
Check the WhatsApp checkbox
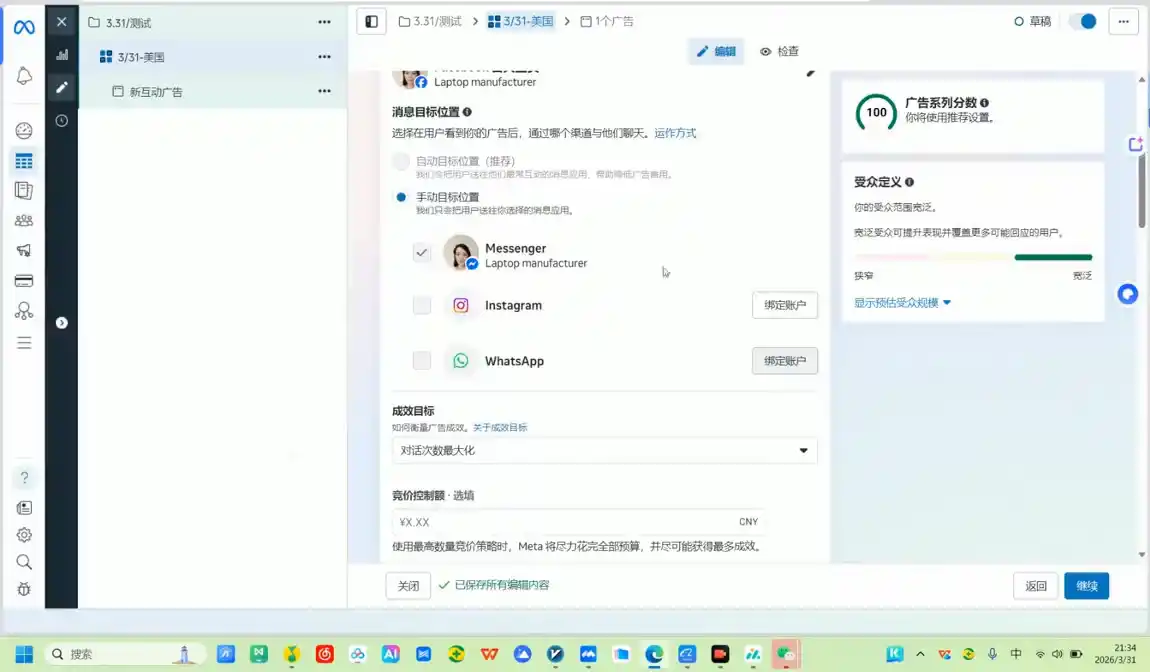(422, 361)
